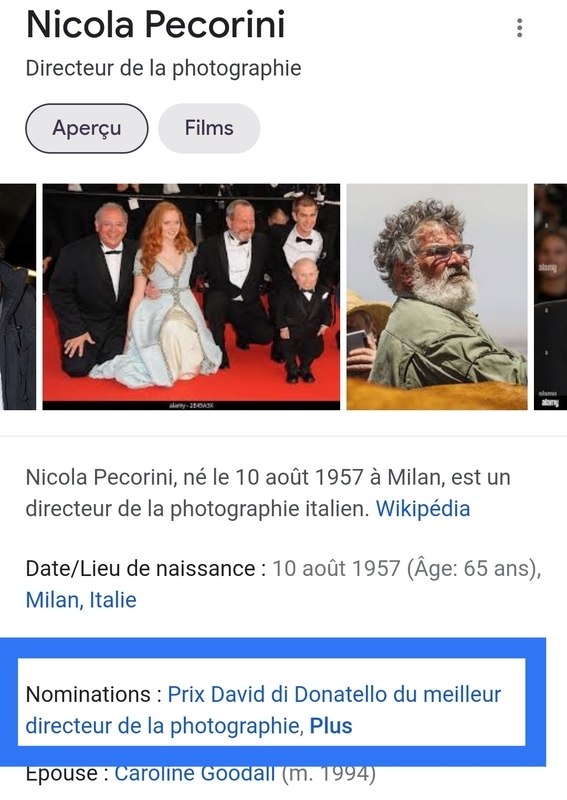
Task: Switch to the Films tab
Action: 209,128
